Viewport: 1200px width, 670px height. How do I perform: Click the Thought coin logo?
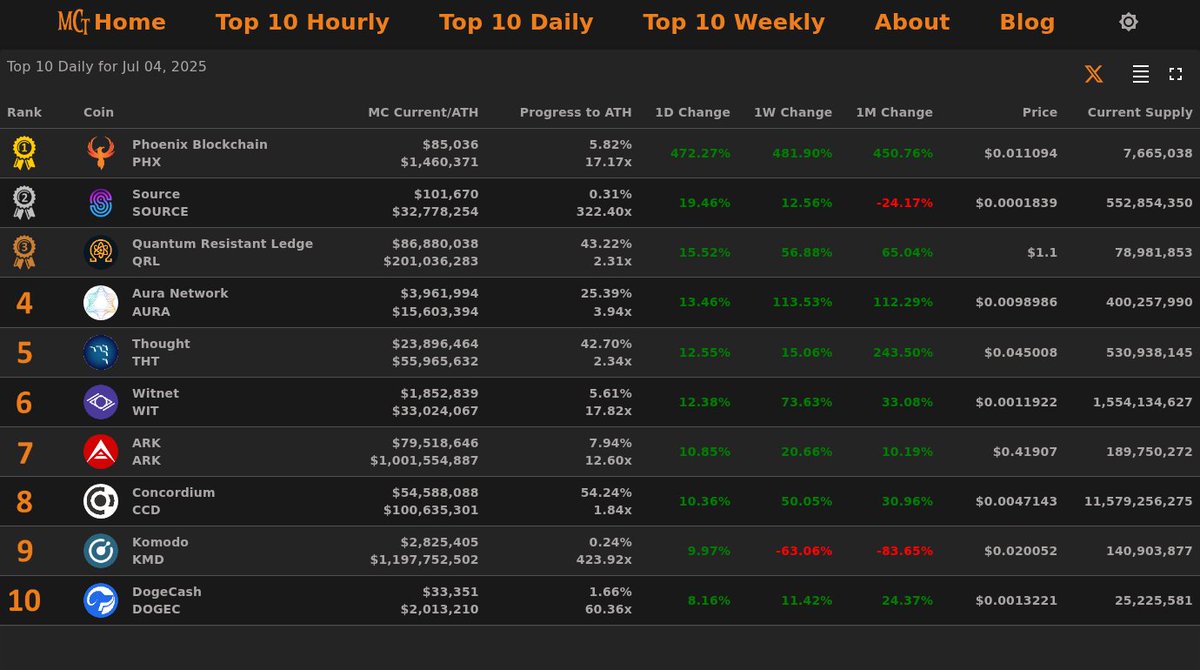pyautogui.click(x=101, y=352)
